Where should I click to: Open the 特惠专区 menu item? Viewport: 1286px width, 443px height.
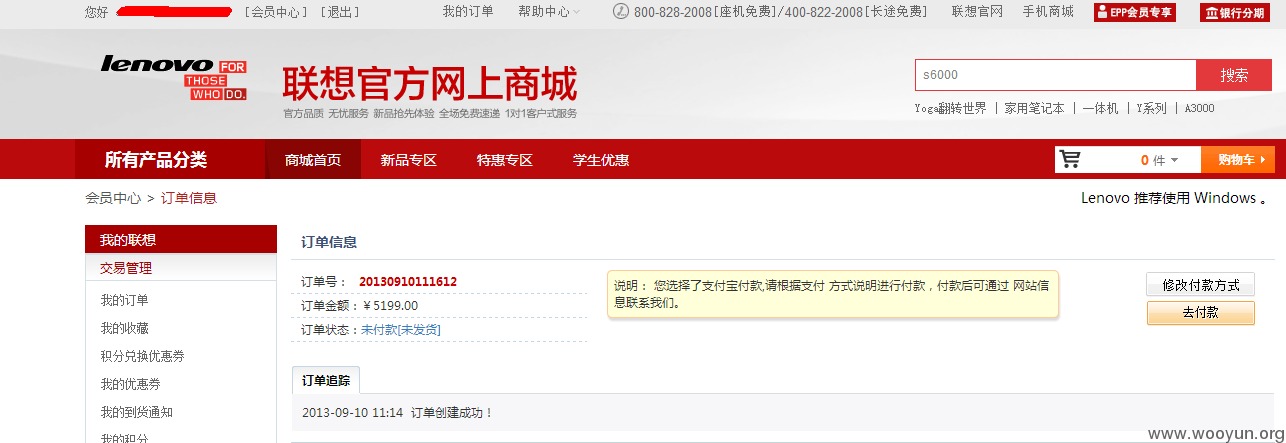coord(504,160)
